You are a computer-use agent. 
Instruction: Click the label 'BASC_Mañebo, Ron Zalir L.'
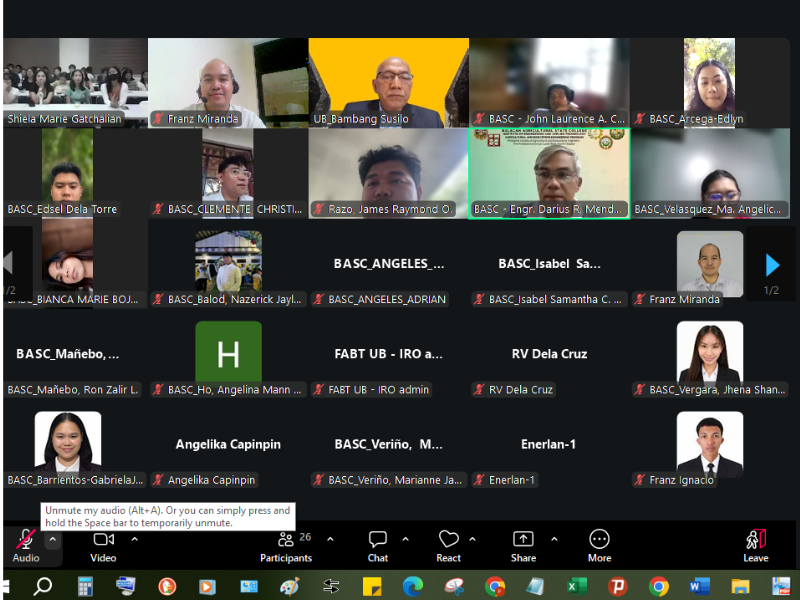coord(73,390)
